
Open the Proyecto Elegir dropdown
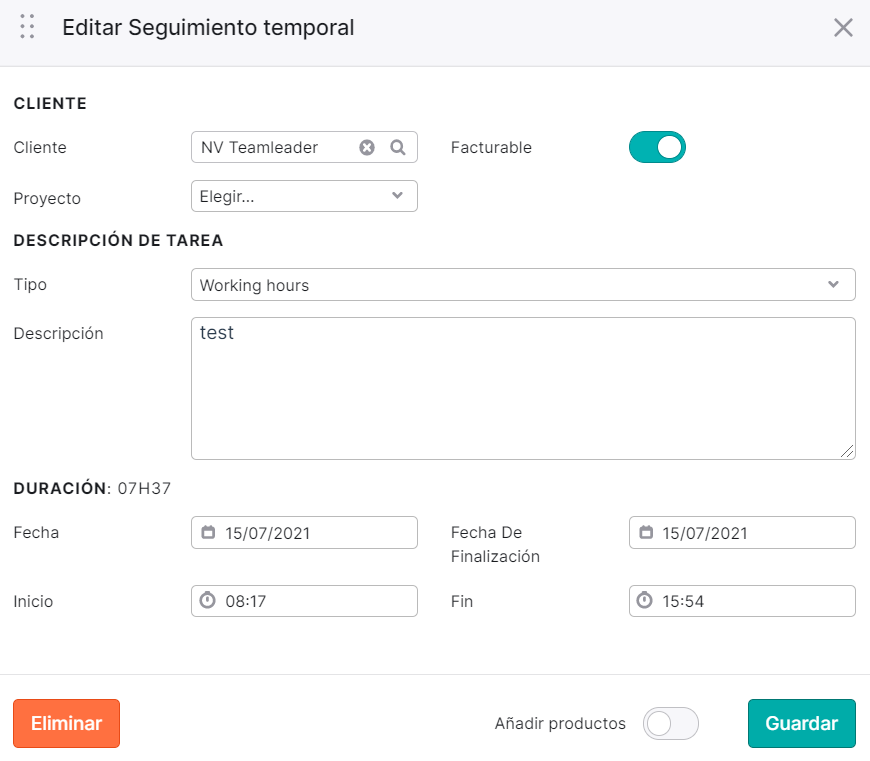(304, 196)
